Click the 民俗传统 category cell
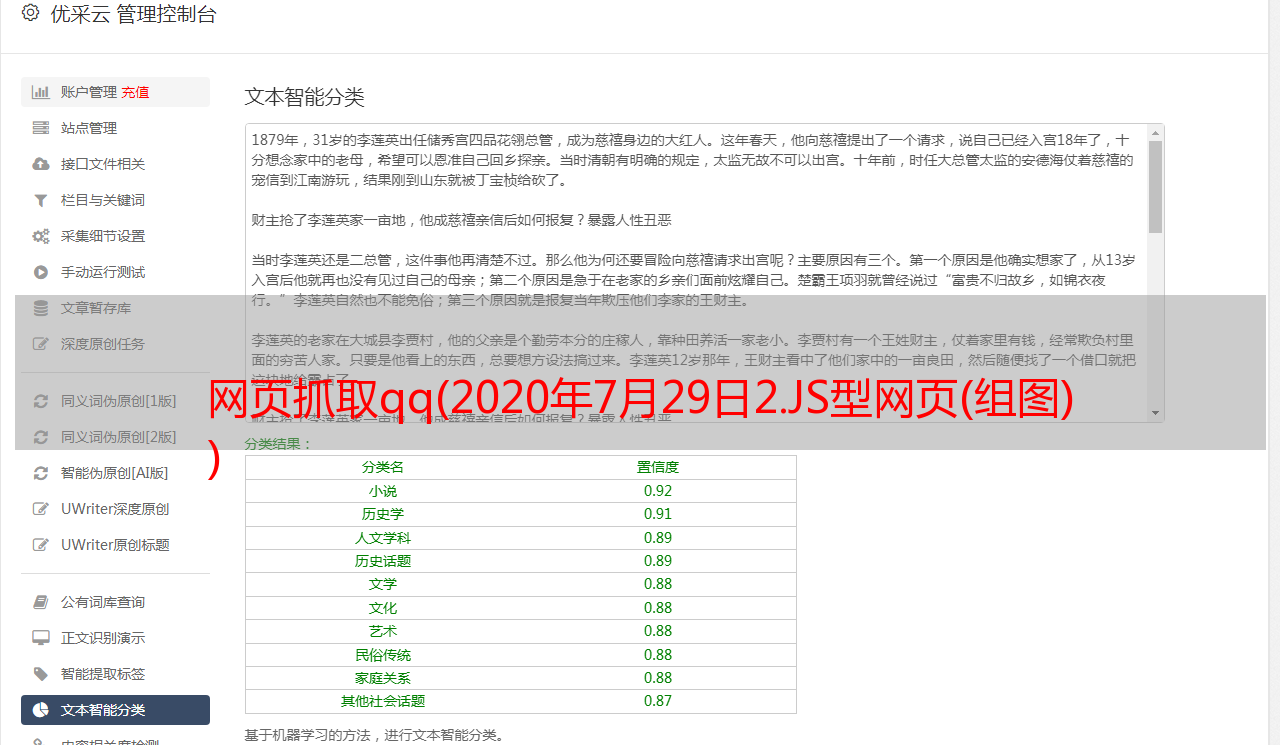 [x=383, y=655]
